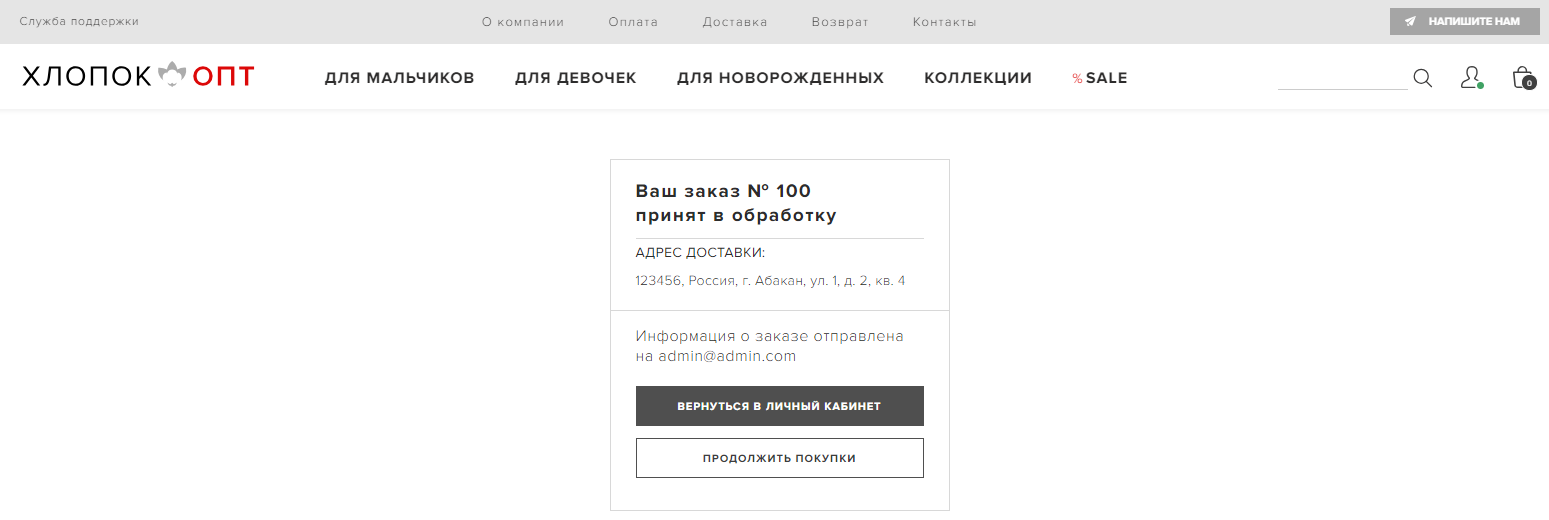Click the paper plane icon in Напишите нам
This screenshot has width=1549, height=520.
pyautogui.click(x=1410, y=21)
